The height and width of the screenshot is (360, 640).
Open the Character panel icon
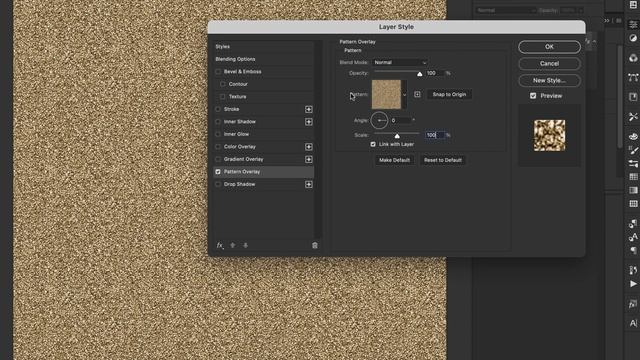coord(633,323)
